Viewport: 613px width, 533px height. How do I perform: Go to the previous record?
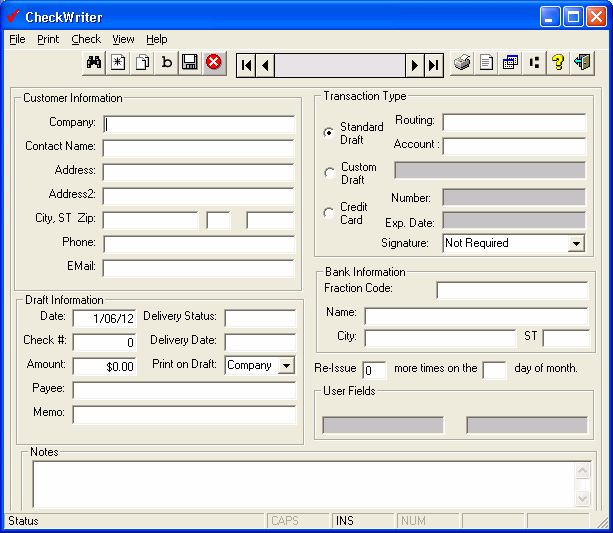265,65
